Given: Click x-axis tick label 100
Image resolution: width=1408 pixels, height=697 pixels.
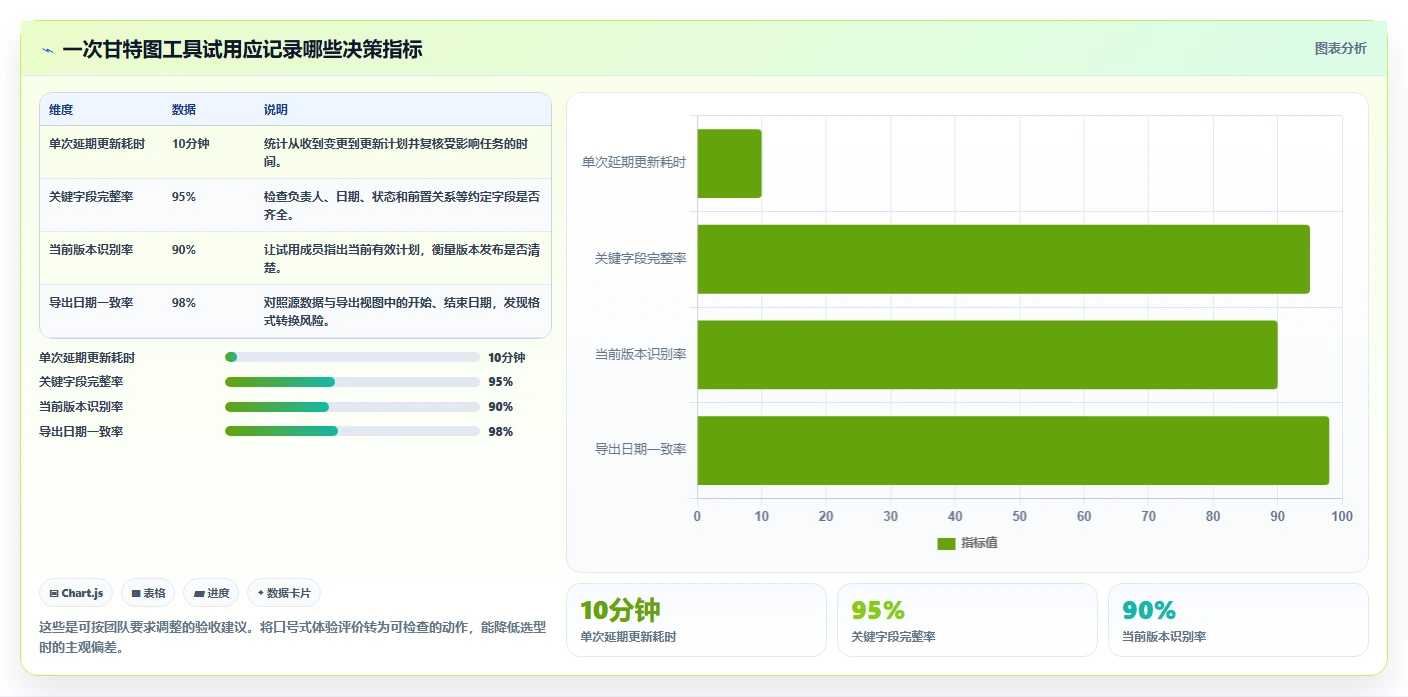Looking at the screenshot, I should [1342, 516].
